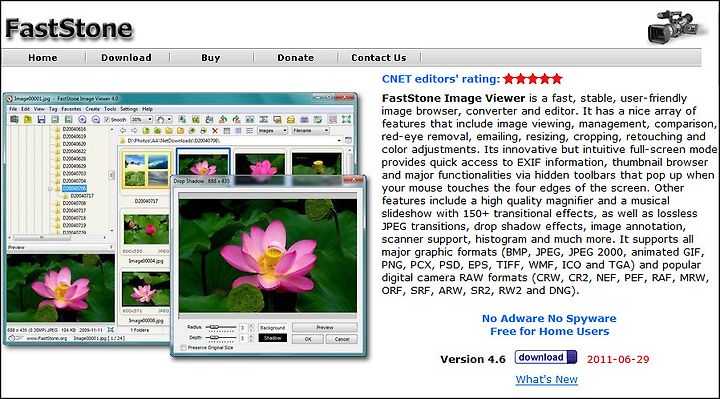720x399 pixels.
Task: Open the What's New link
Action: (546, 379)
